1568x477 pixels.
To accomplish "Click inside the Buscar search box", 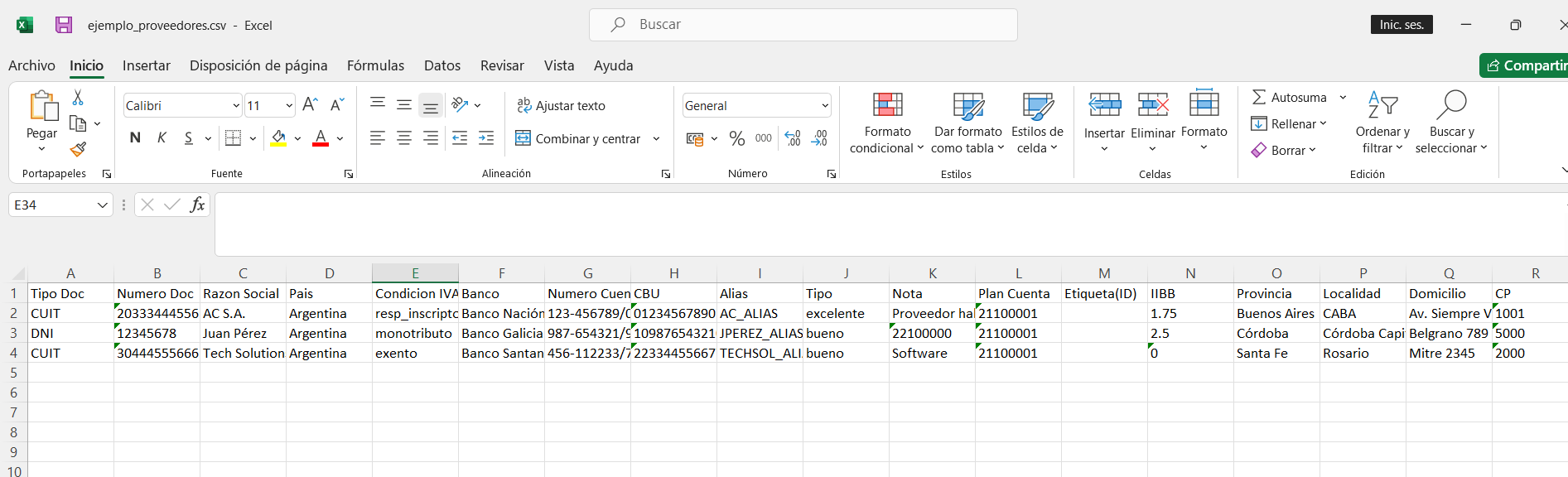I will (x=803, y=25).
